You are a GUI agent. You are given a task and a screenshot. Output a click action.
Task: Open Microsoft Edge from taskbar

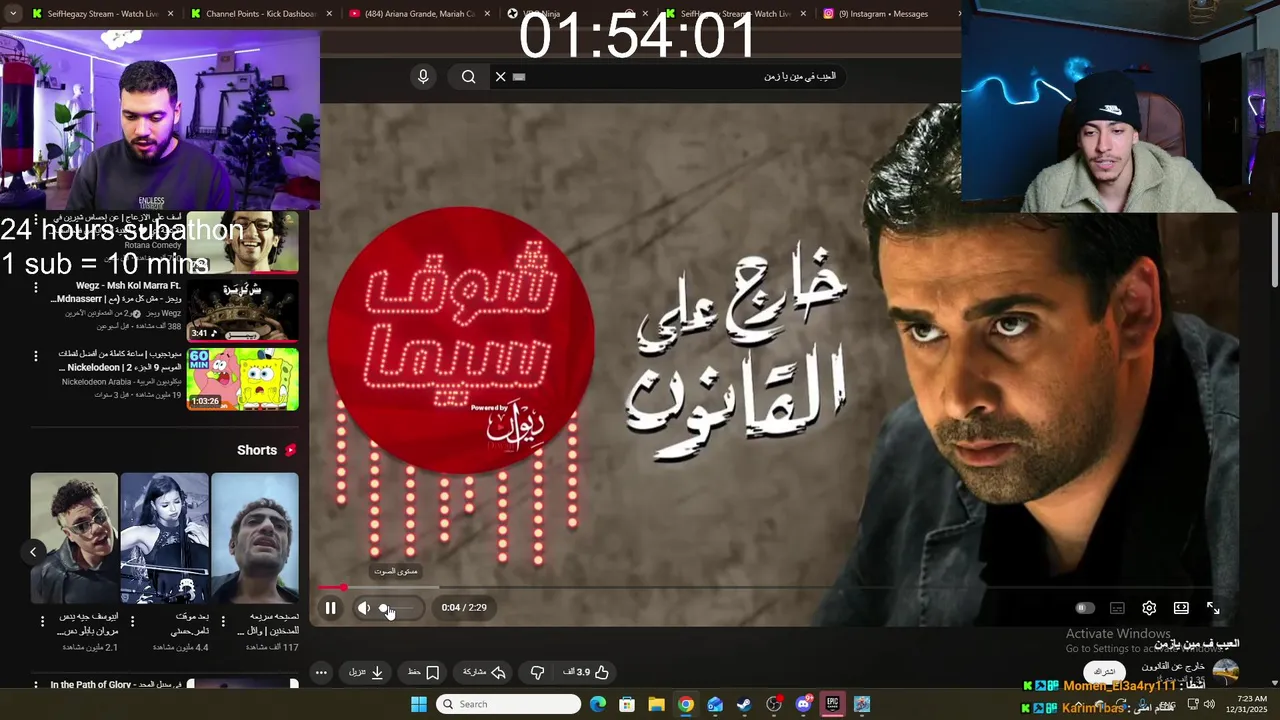598,704
